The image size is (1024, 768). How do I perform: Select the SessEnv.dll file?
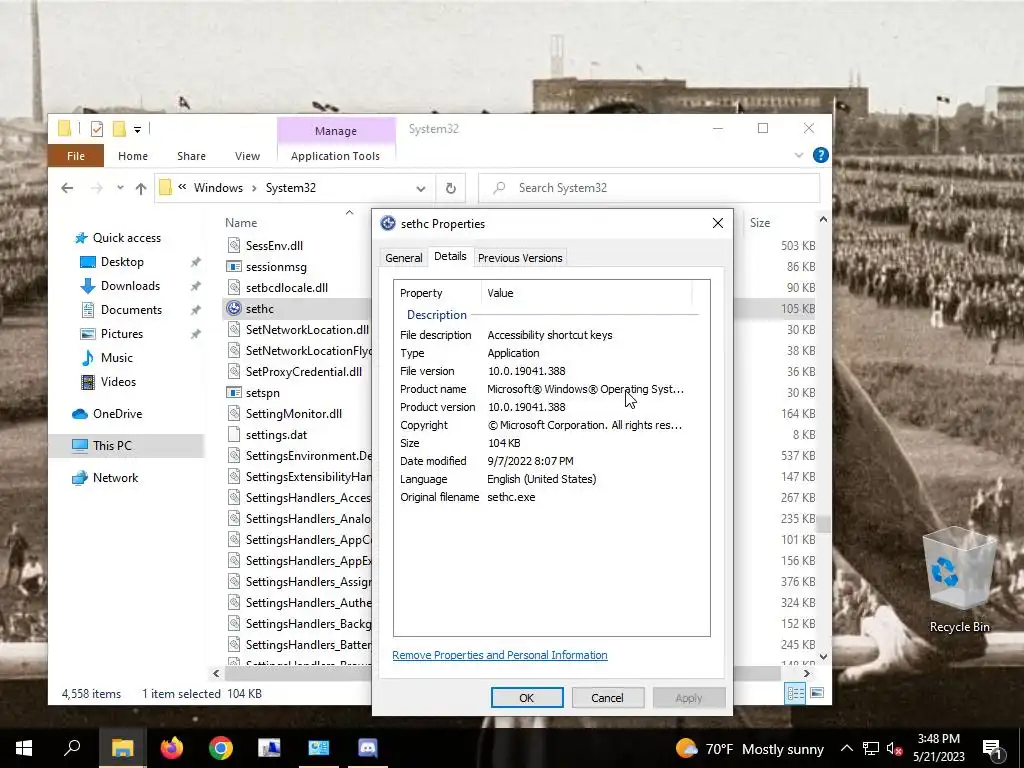point(274,246)
